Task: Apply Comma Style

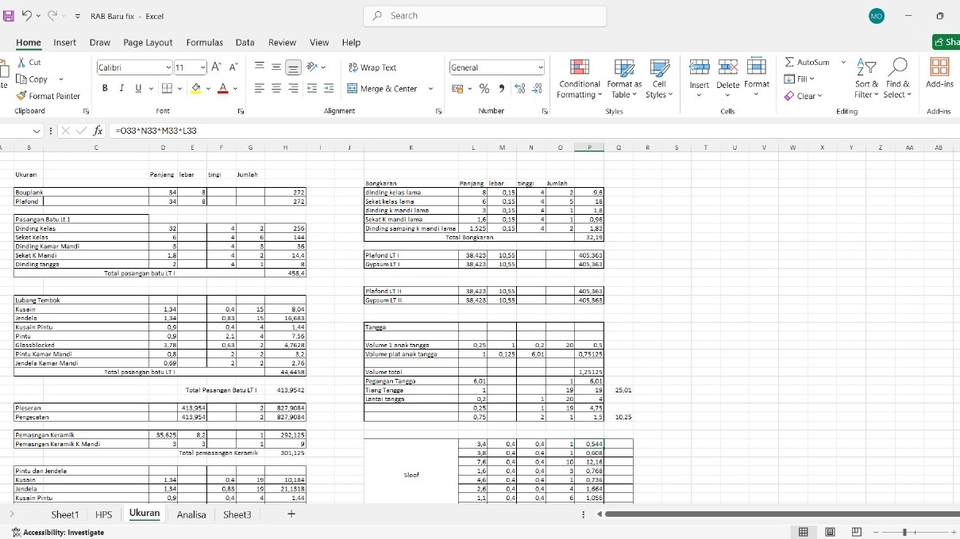Action: click(501, 89)
